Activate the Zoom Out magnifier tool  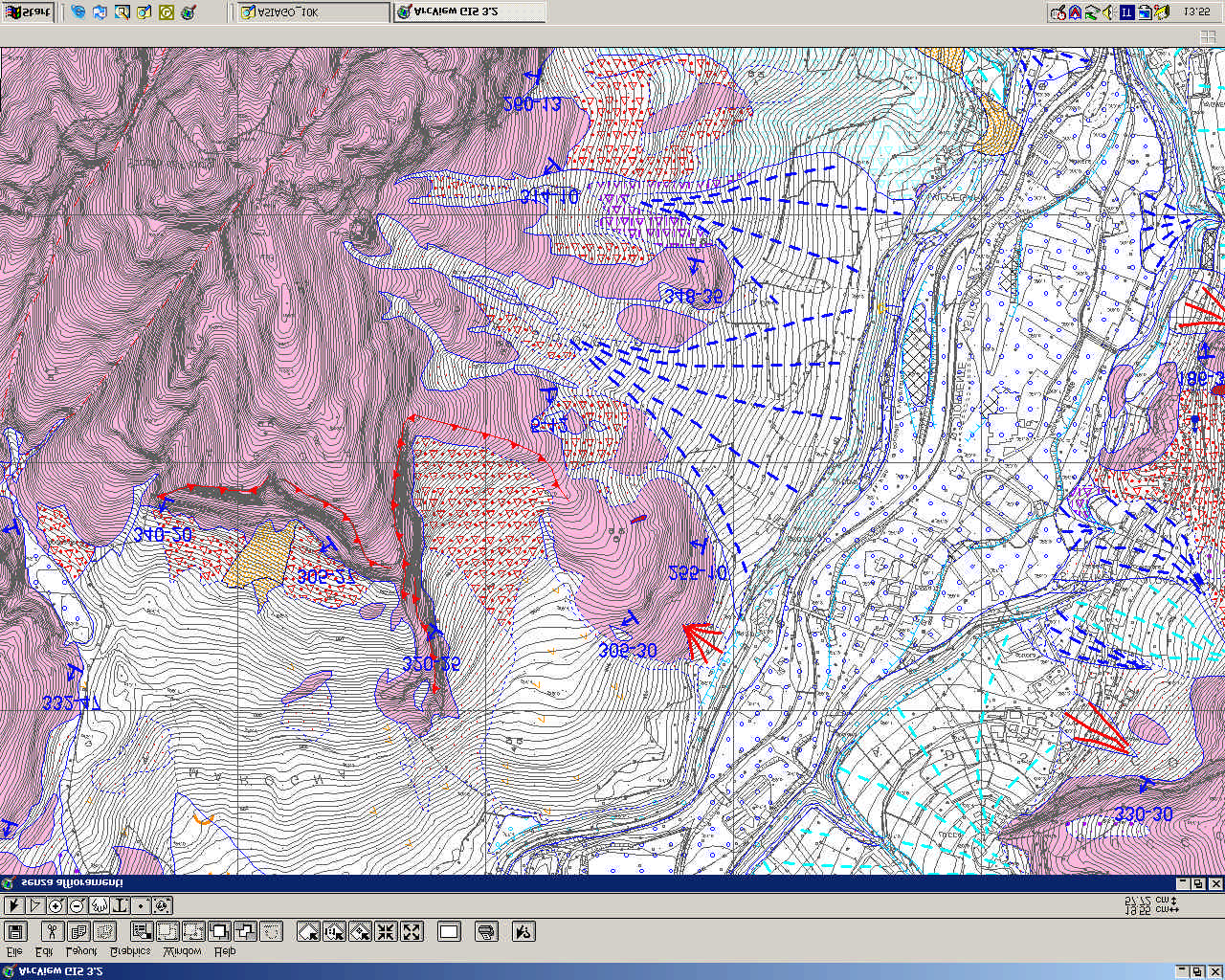click(x=78, y=905)
